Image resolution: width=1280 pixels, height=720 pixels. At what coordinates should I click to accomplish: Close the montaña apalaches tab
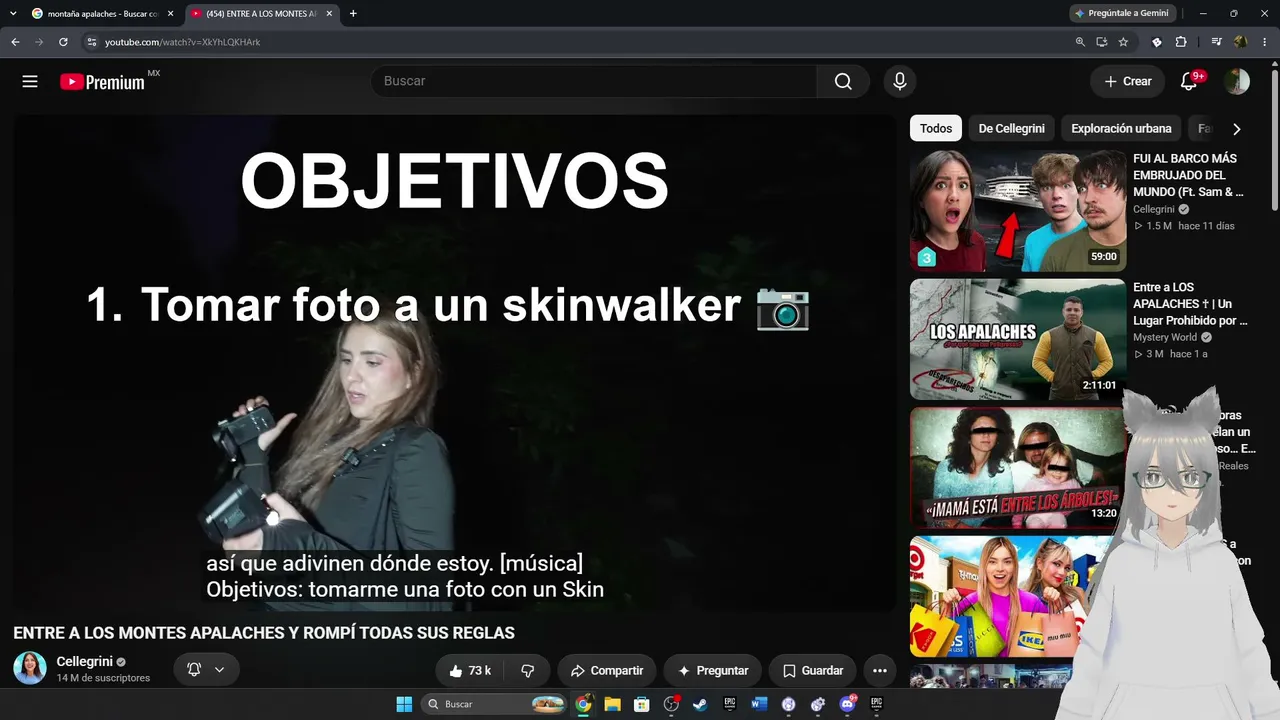click(170, 14)
